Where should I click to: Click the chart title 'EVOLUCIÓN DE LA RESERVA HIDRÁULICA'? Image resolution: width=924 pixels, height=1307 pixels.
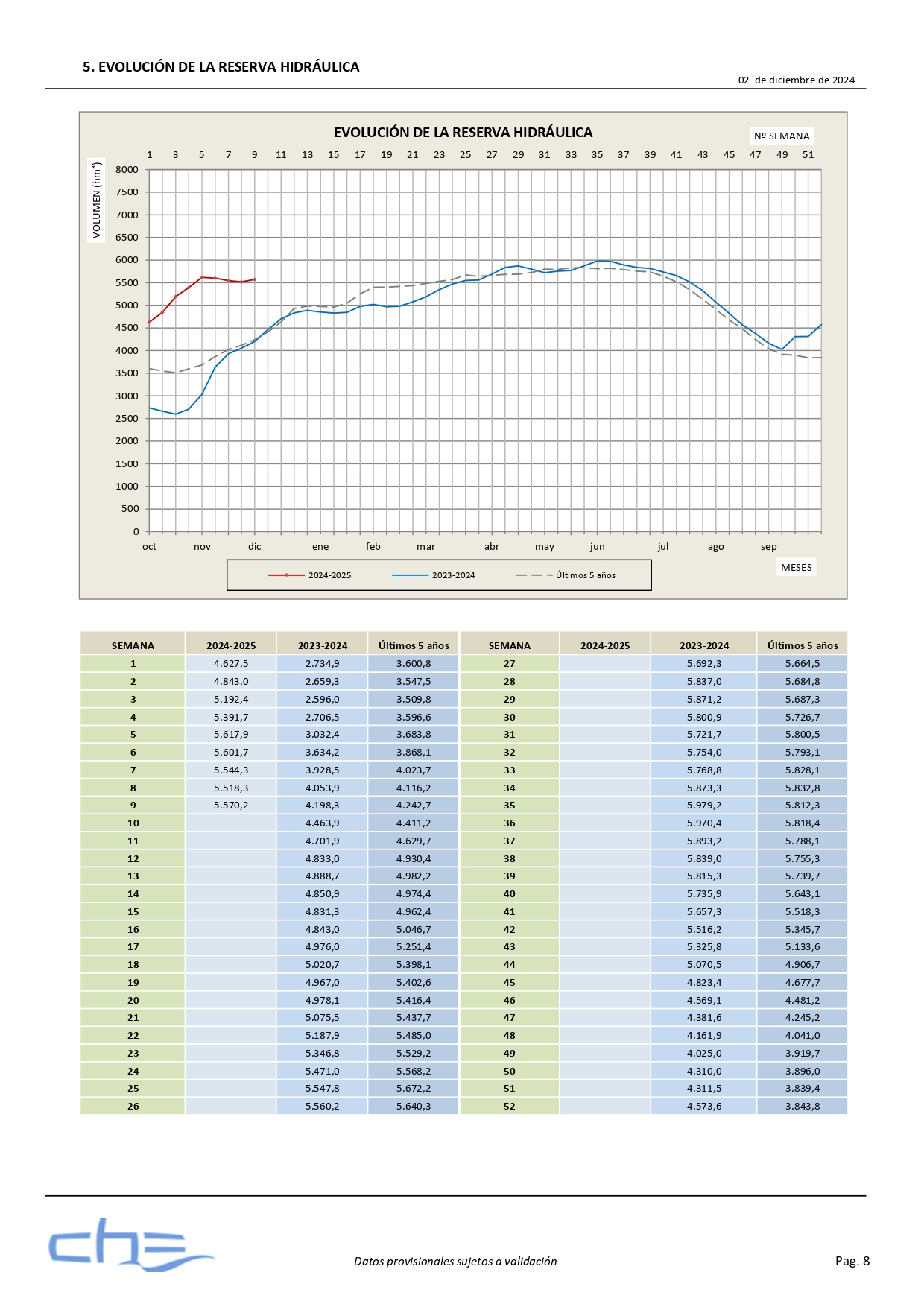[463, 133]
